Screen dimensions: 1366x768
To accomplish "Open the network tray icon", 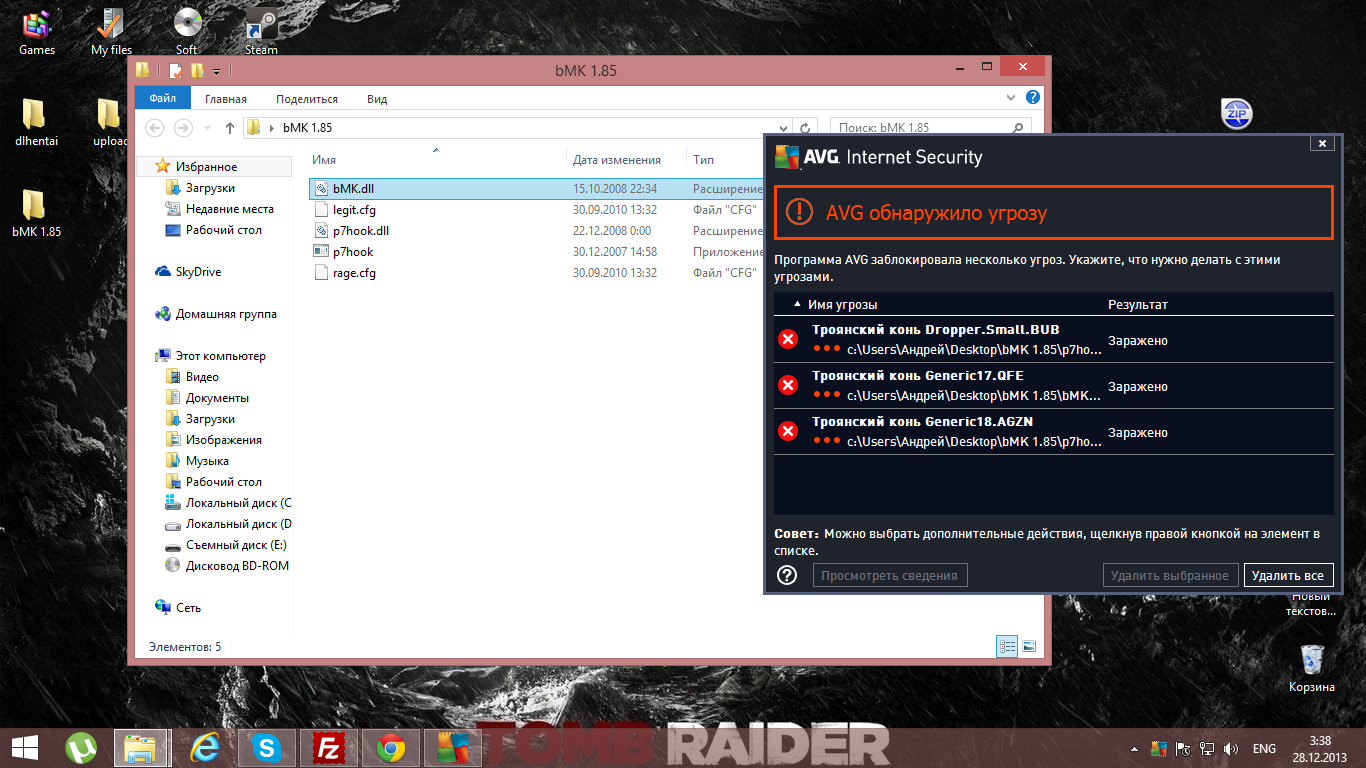I will pyautogui.click(x=1208, y=748).
